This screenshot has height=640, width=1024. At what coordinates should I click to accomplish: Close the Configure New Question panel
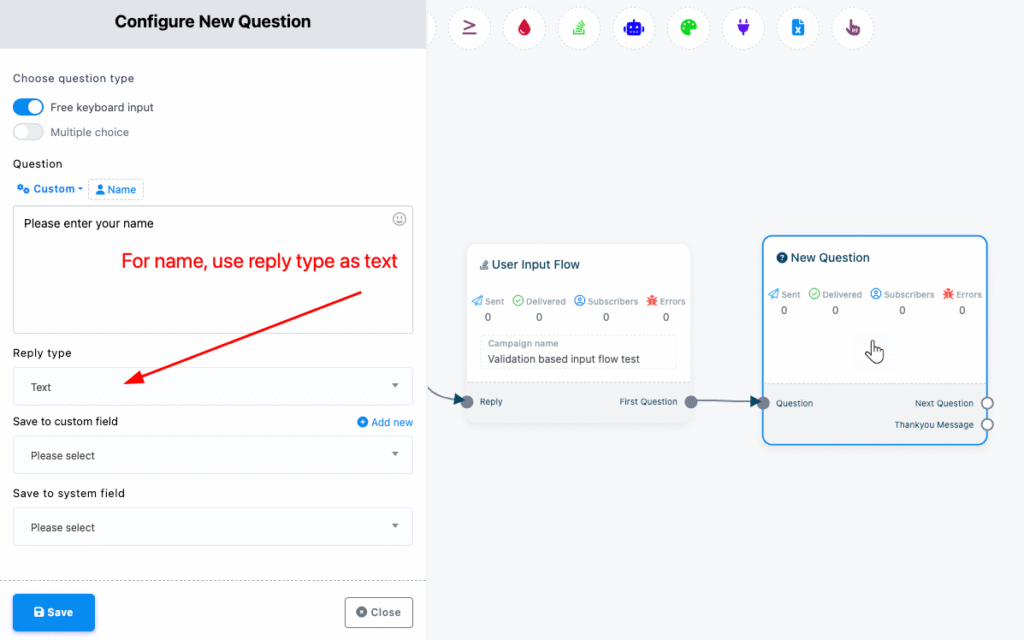(379, 613)
